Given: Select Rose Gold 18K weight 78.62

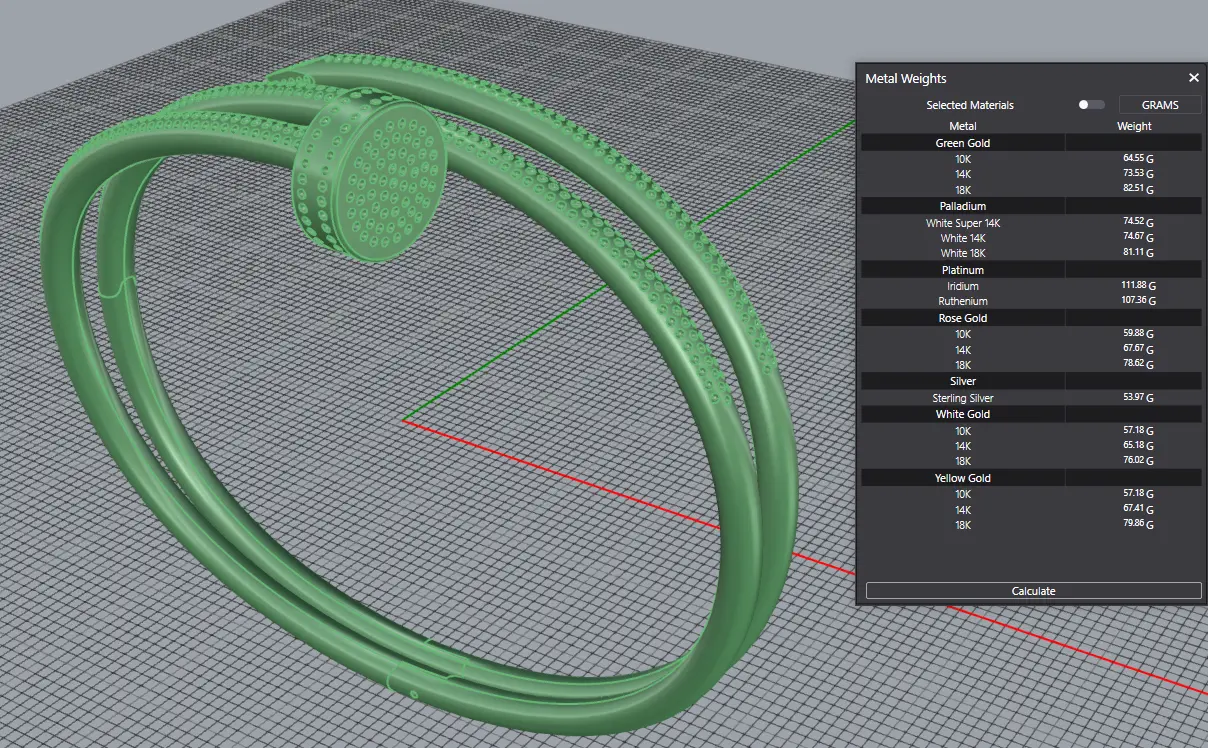Looking at the screenshot, I should [x=1138, y=365].
